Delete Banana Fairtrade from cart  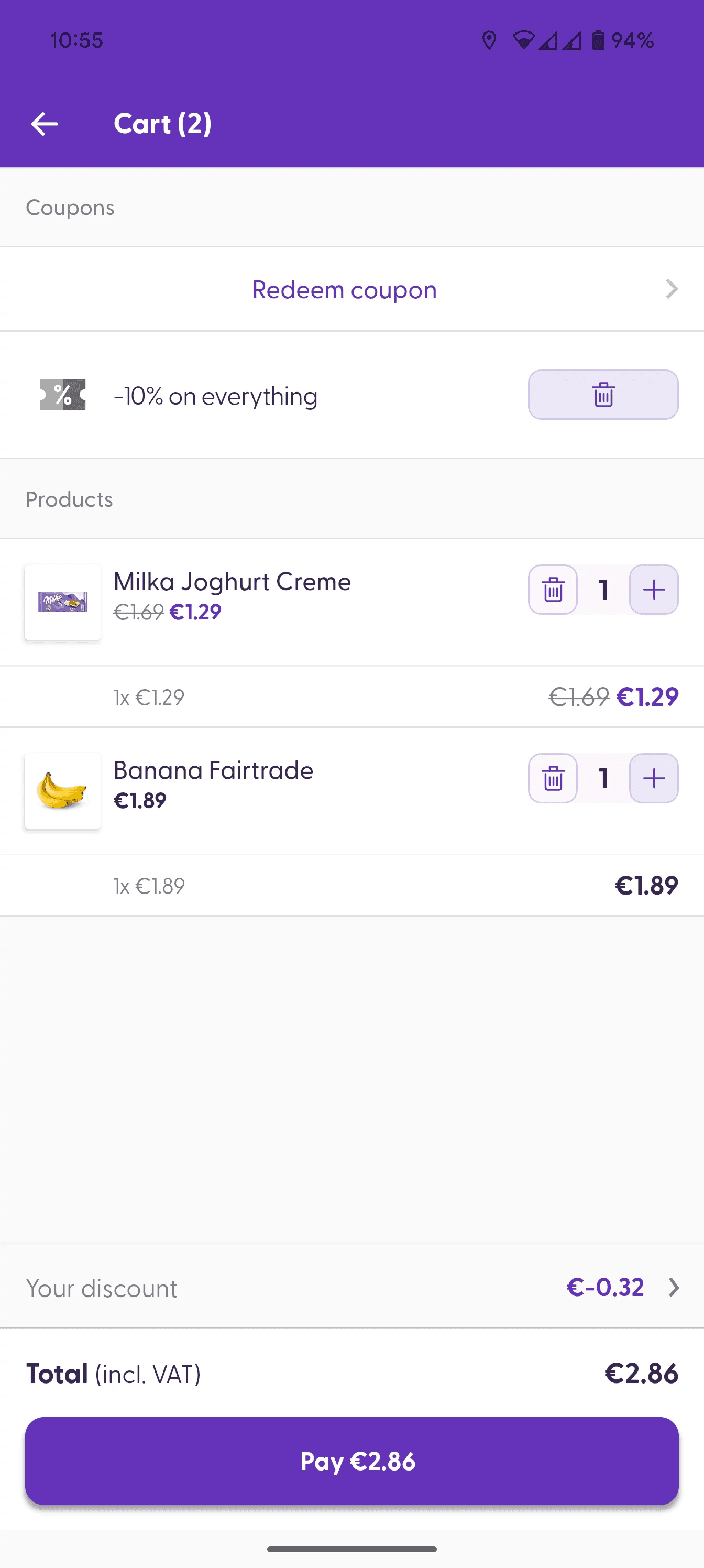[x=553, y=779]
